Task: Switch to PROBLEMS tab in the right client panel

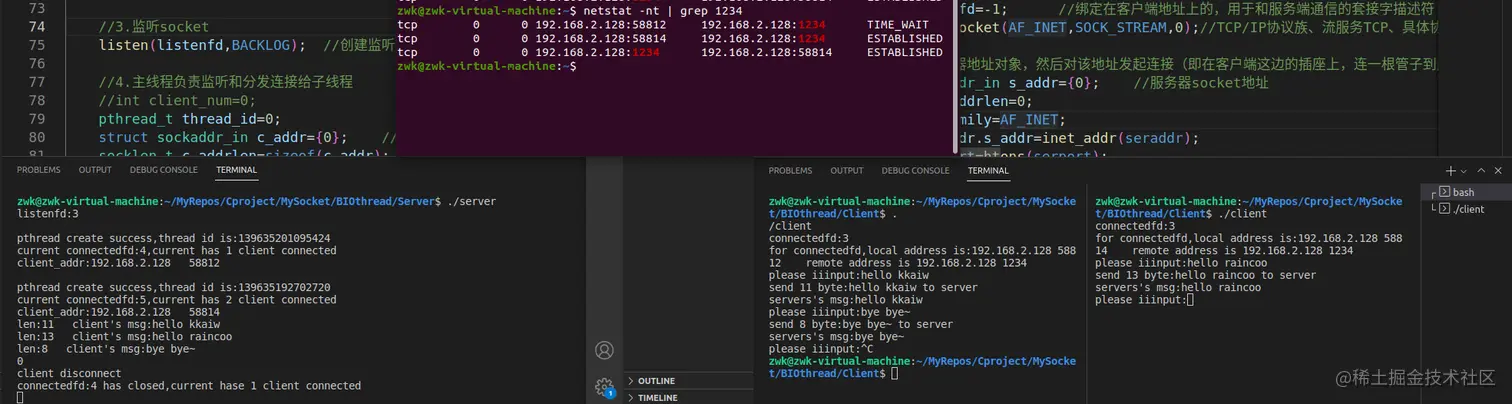Action: (790, 171)
